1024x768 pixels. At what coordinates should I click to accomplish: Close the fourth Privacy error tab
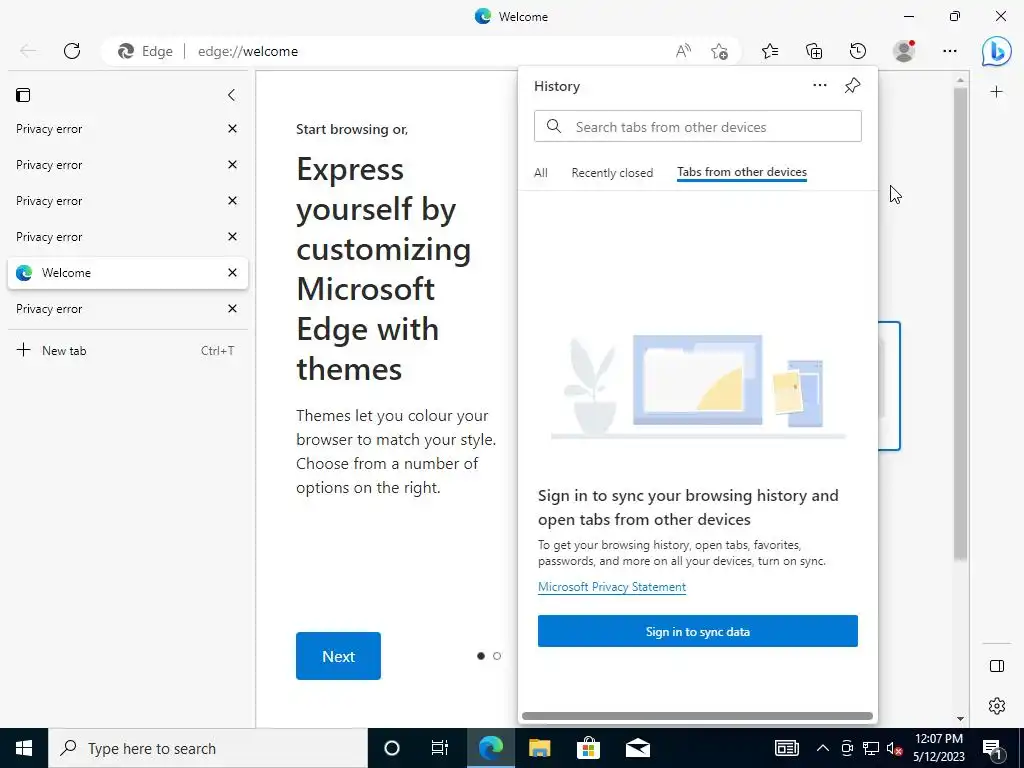click(232, 236)
